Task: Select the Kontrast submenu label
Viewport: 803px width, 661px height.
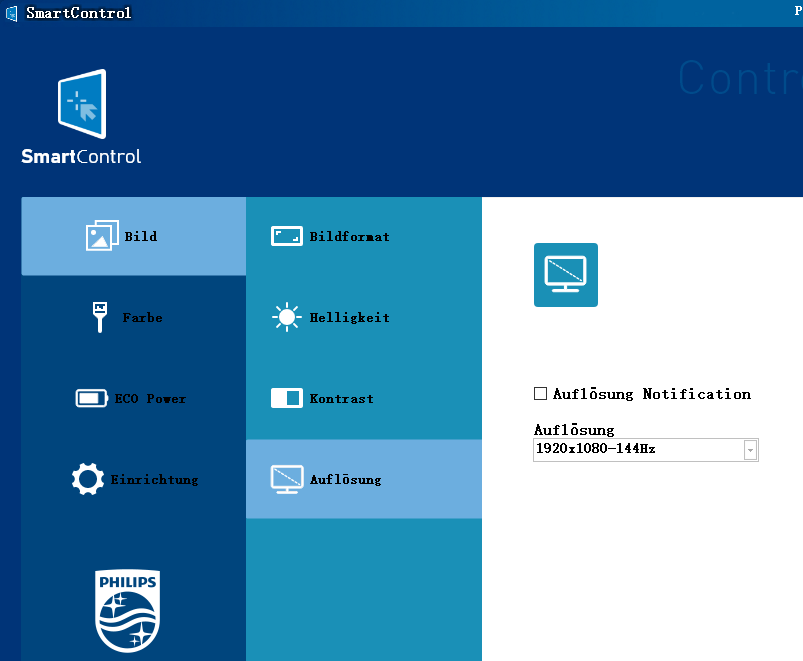Action: 341,398
